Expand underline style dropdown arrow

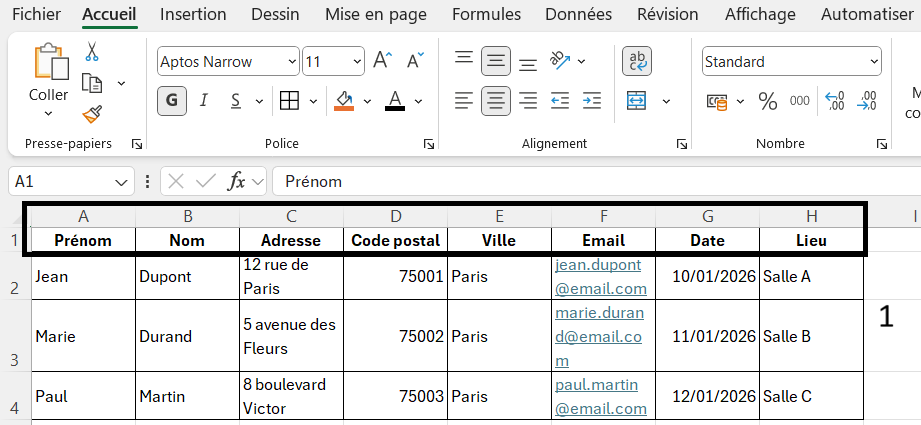tap(259, 102)
